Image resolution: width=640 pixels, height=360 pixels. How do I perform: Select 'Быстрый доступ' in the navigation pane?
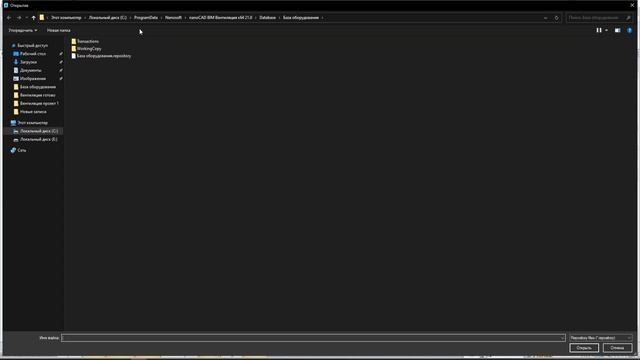[x=33, y=46]
